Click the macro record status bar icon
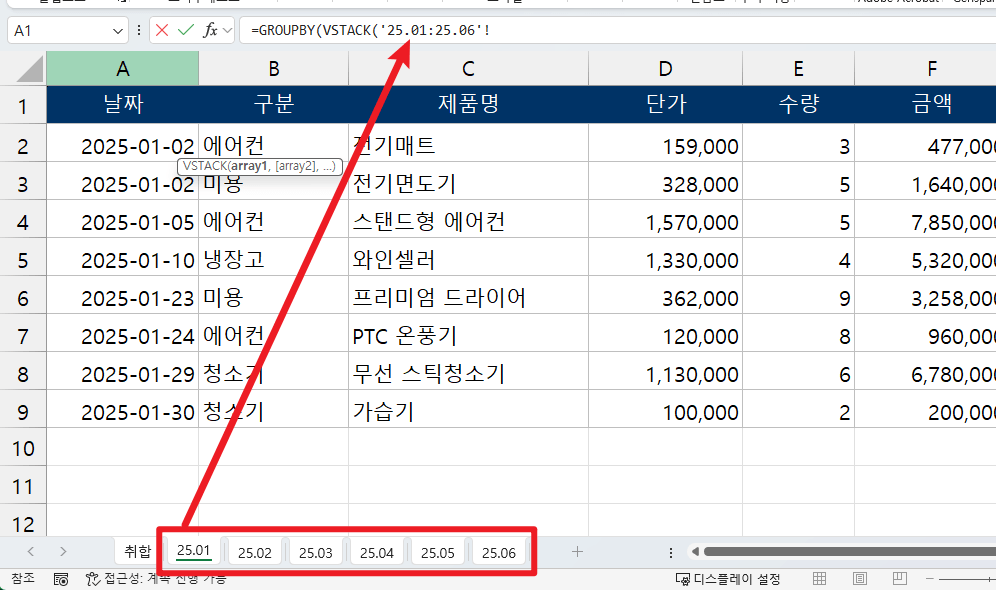 coord(61,579)
